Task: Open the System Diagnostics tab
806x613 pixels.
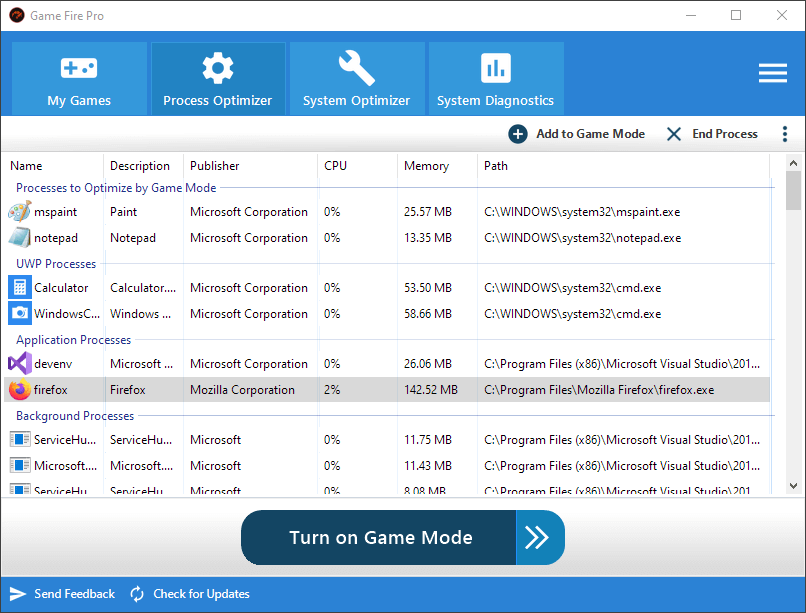Action: pos(496,79)
